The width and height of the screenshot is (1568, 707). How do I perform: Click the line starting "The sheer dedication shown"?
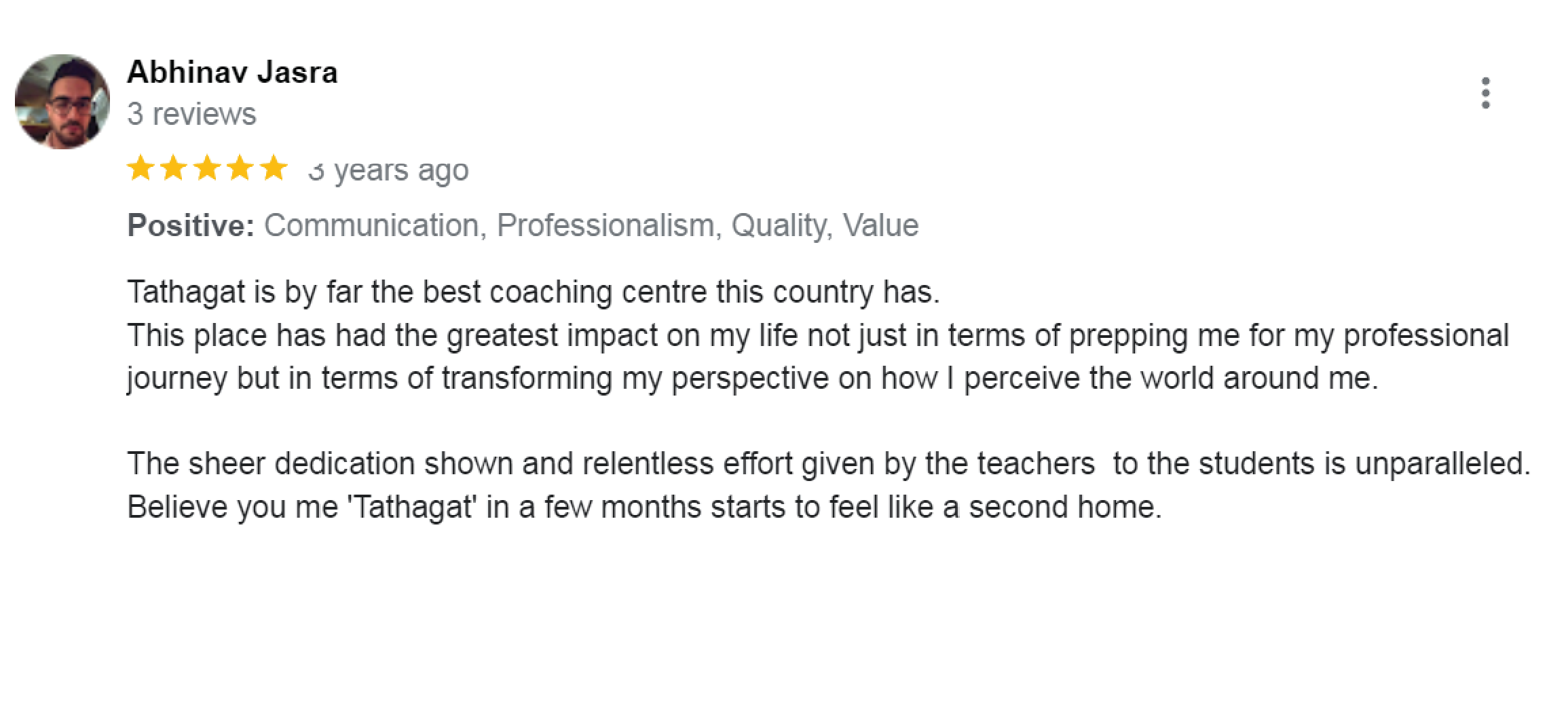[829, 465]
